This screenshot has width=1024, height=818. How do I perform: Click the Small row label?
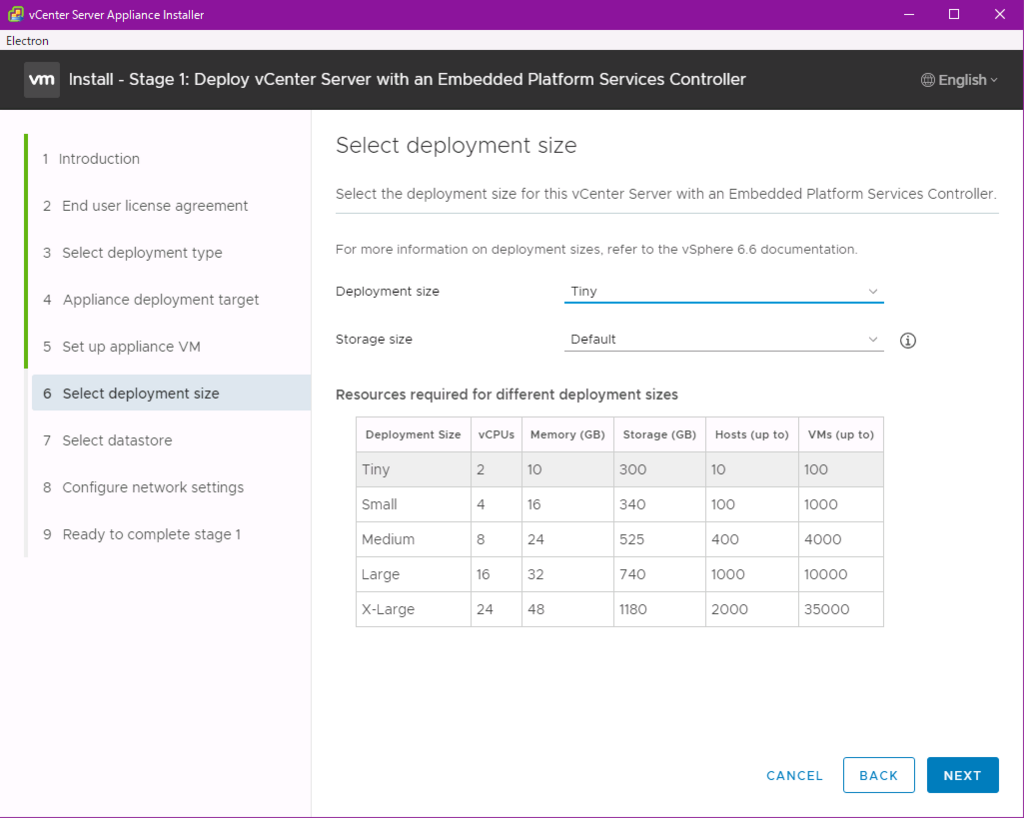[379, 505]
